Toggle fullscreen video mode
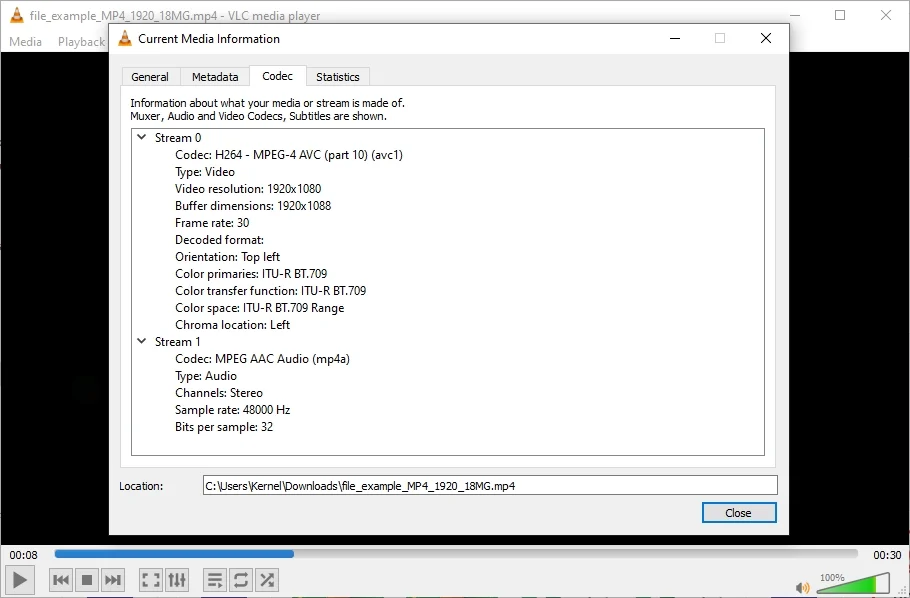The height and width of the screenshot is (598, 910). 151,579
